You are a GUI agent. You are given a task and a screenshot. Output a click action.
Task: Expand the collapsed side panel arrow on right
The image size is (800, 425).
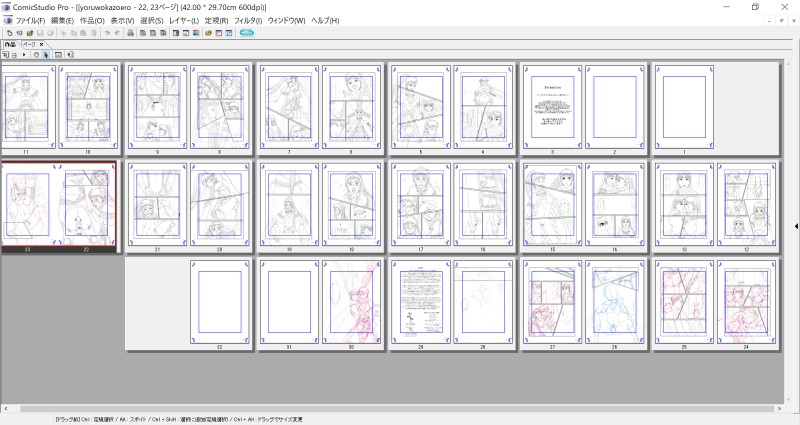tap(796, 226)
